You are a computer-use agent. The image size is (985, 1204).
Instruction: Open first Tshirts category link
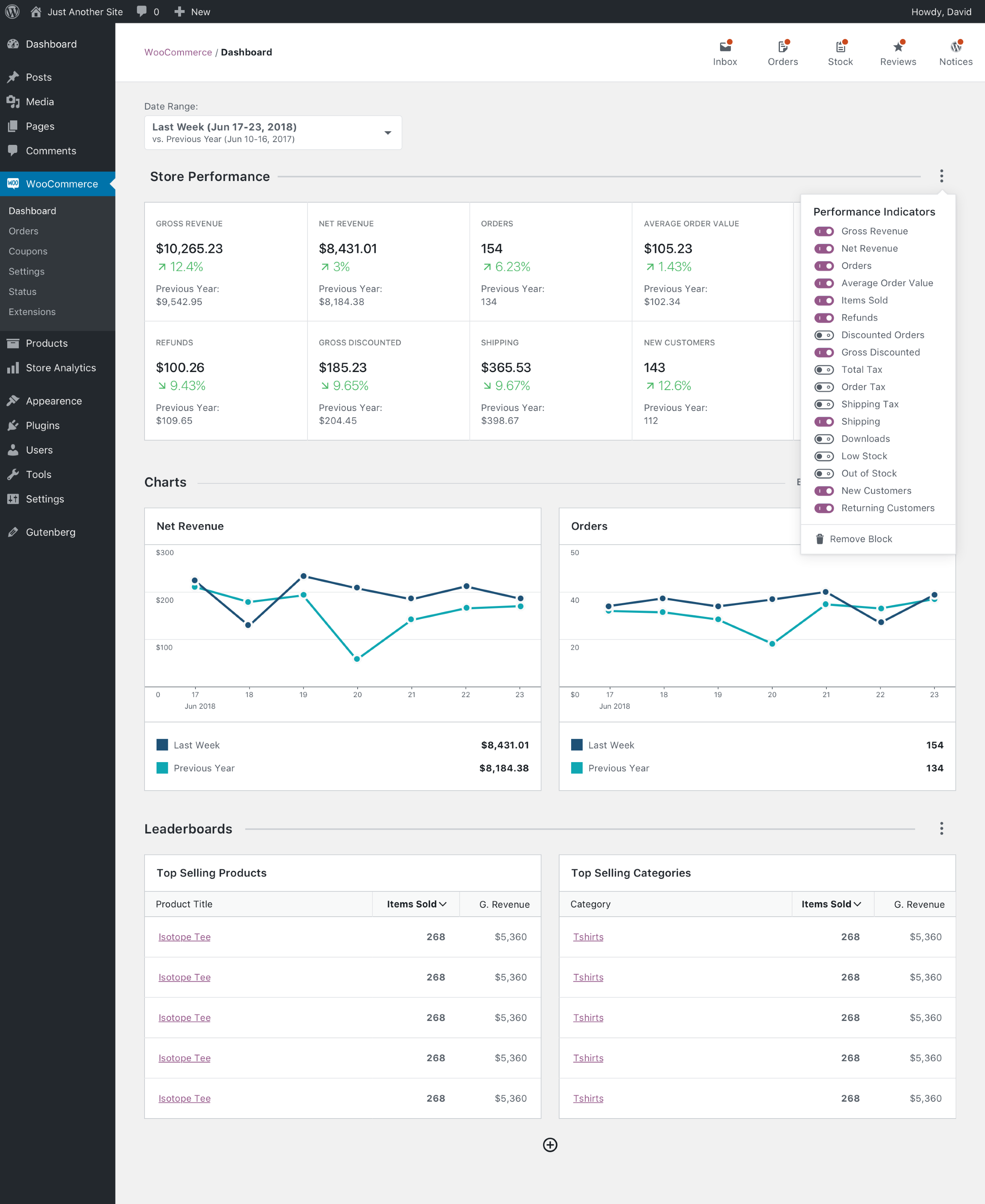pyautogui.click(x=588, y=937)
